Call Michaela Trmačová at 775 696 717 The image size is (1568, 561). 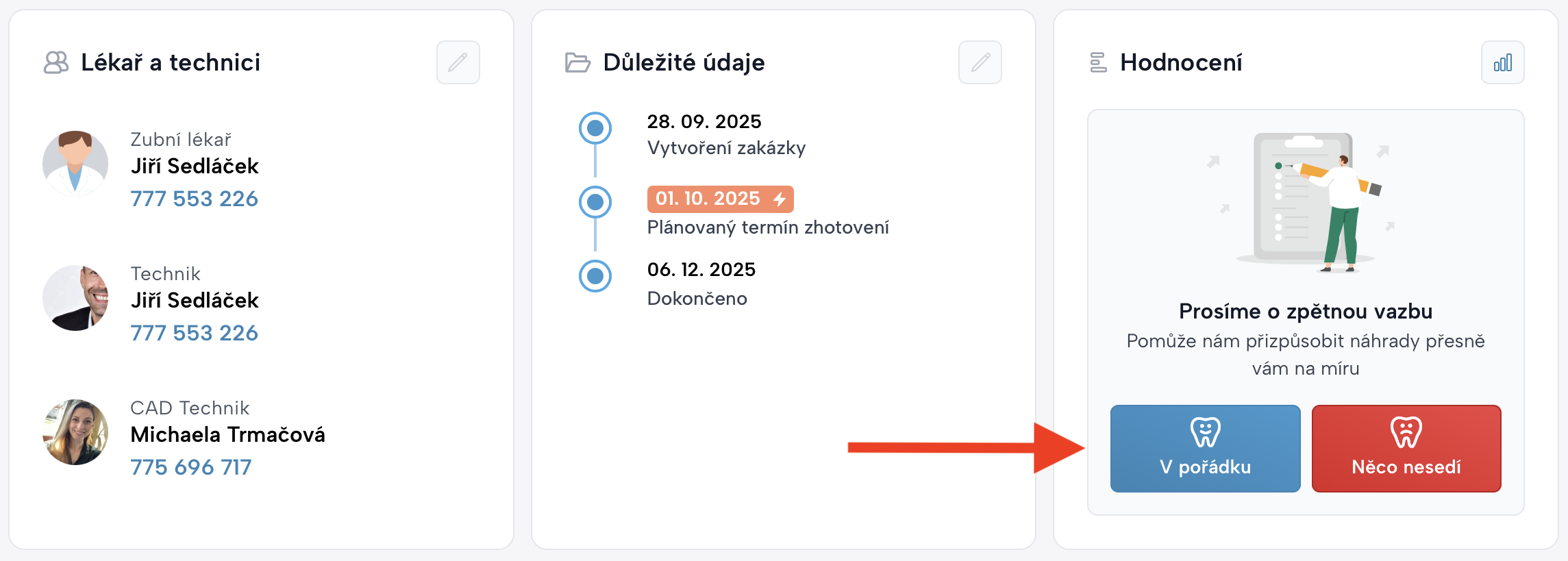click(x=191, y=467)
